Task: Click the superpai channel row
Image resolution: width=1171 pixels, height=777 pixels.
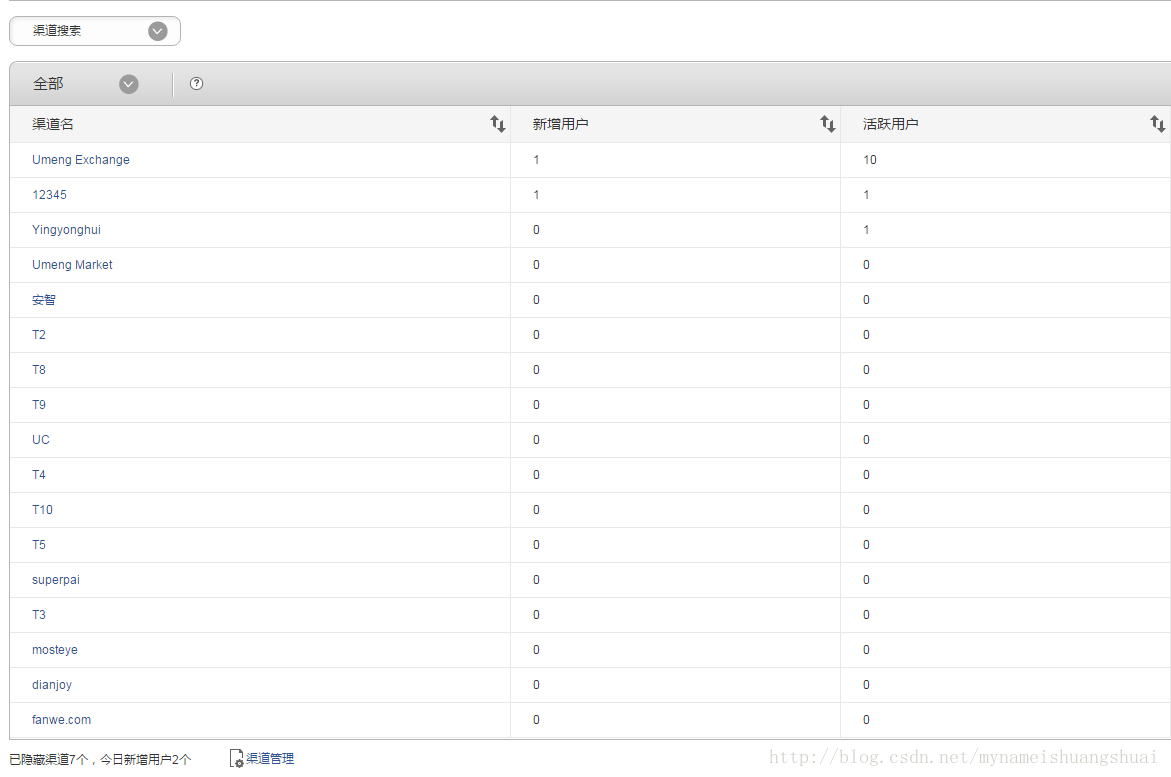Action: [56, 580]
